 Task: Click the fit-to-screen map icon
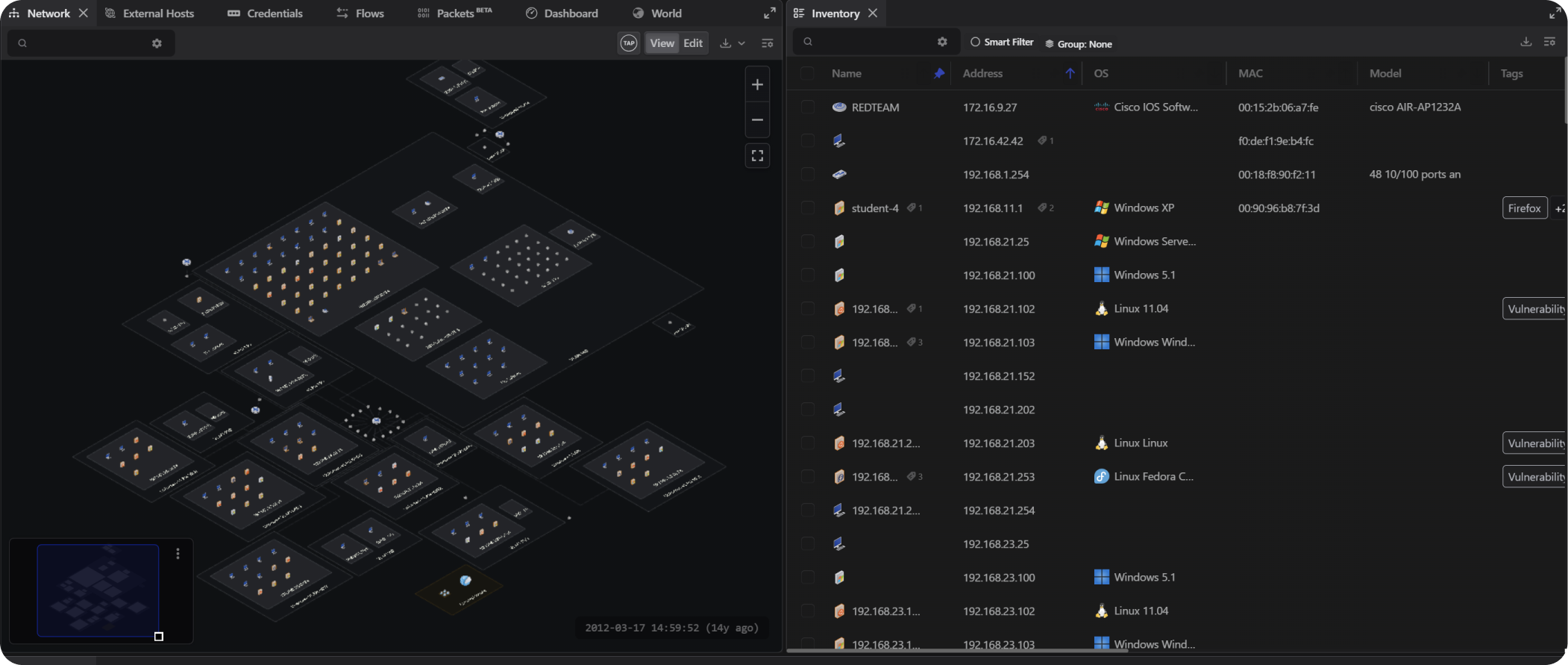(757, 155)
